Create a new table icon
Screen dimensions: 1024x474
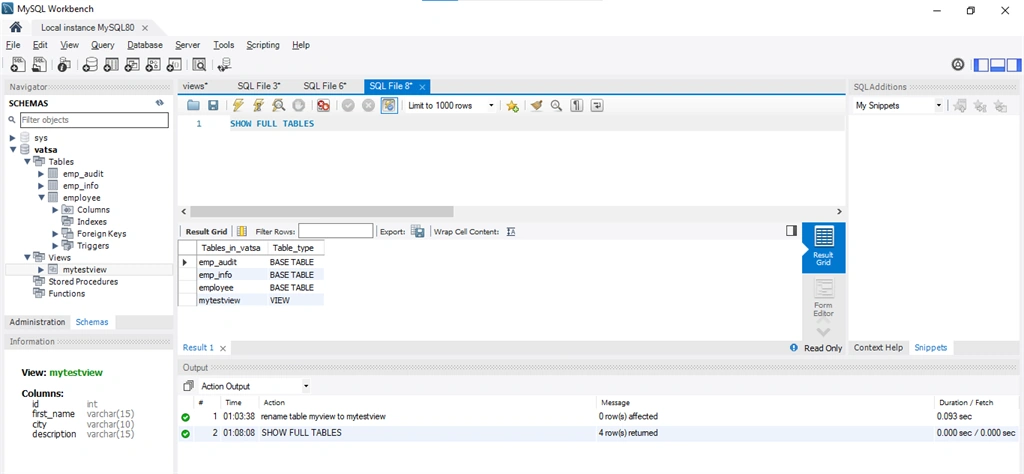[x=111, y=64]
